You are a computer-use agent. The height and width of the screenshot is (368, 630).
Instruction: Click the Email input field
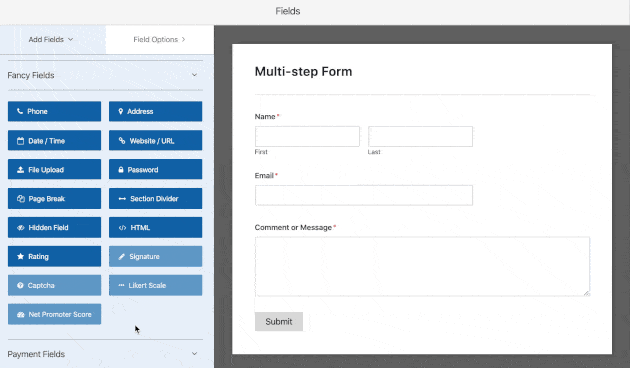point(364,195)
